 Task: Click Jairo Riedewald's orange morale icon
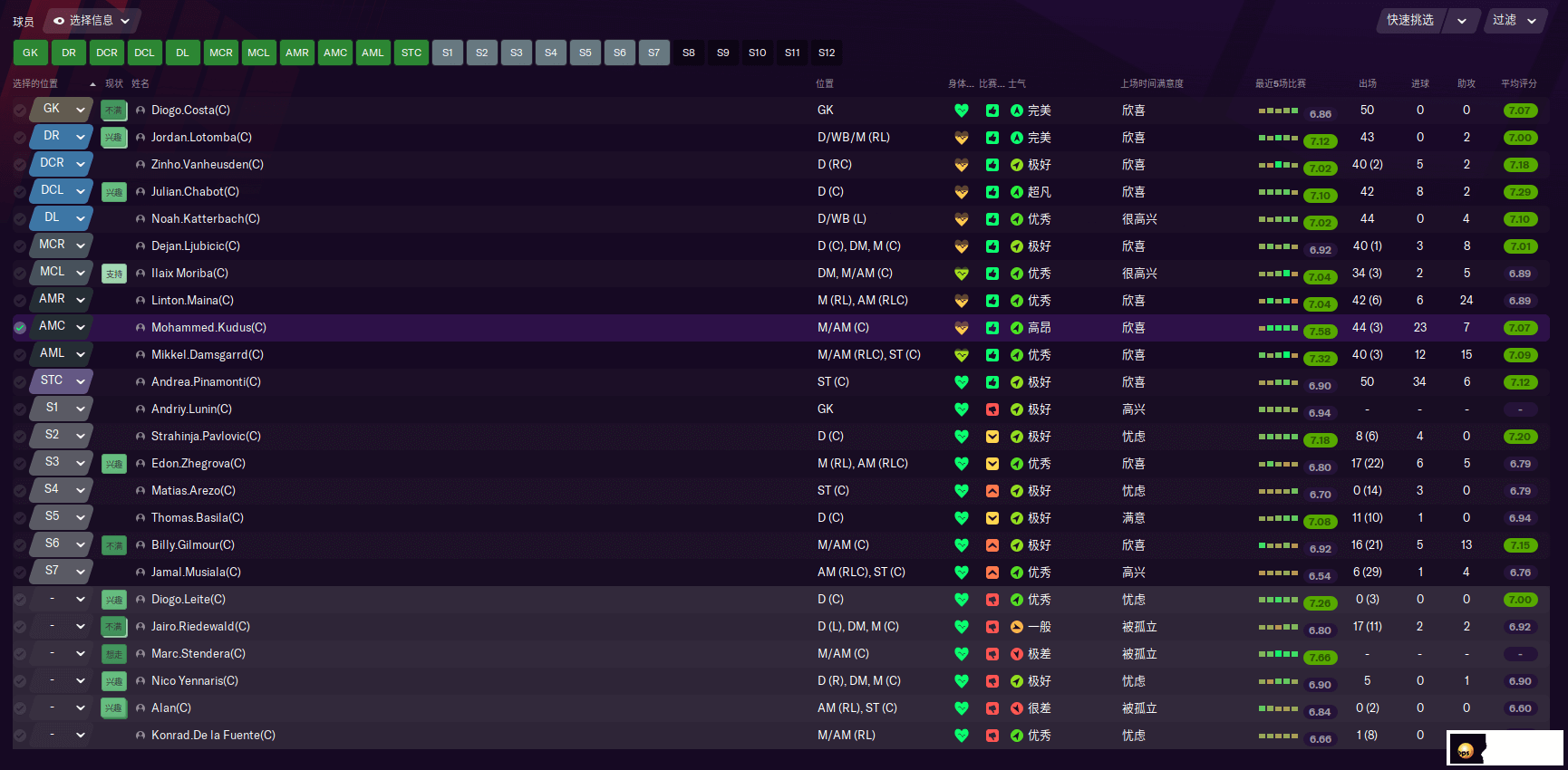point(1017,627)
